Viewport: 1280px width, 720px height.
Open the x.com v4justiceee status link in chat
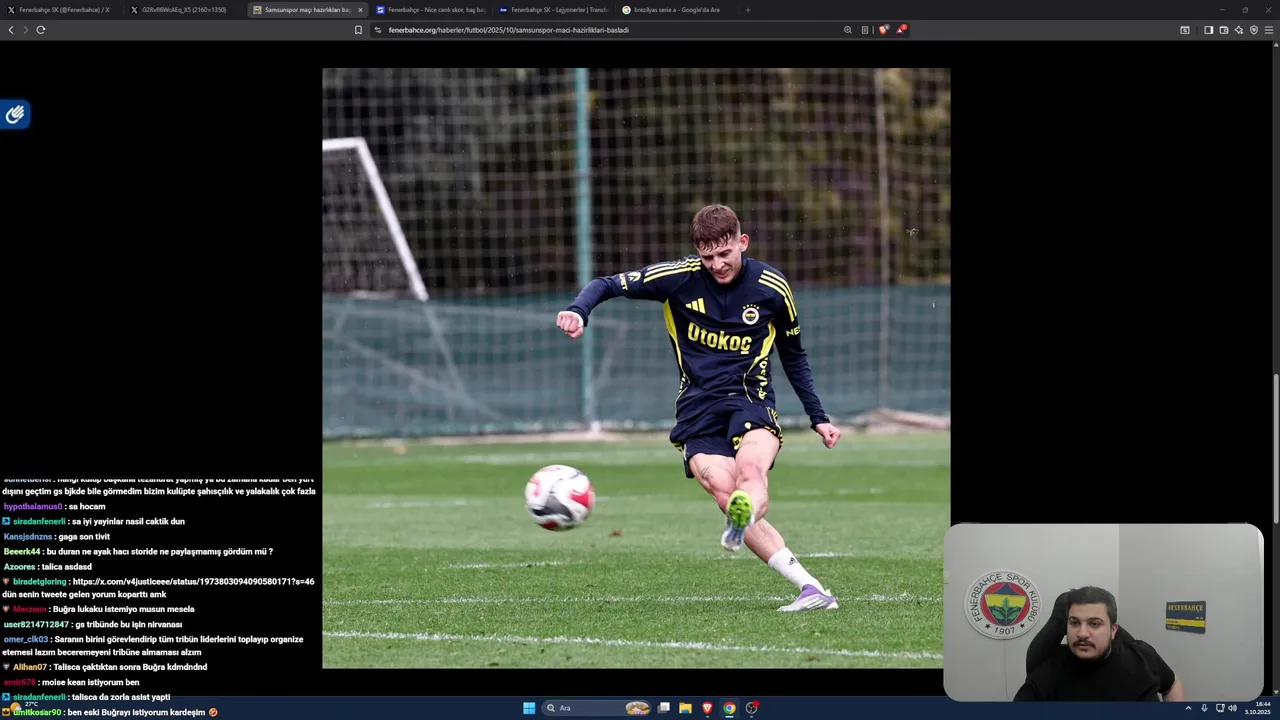click(x=193, y=581)
